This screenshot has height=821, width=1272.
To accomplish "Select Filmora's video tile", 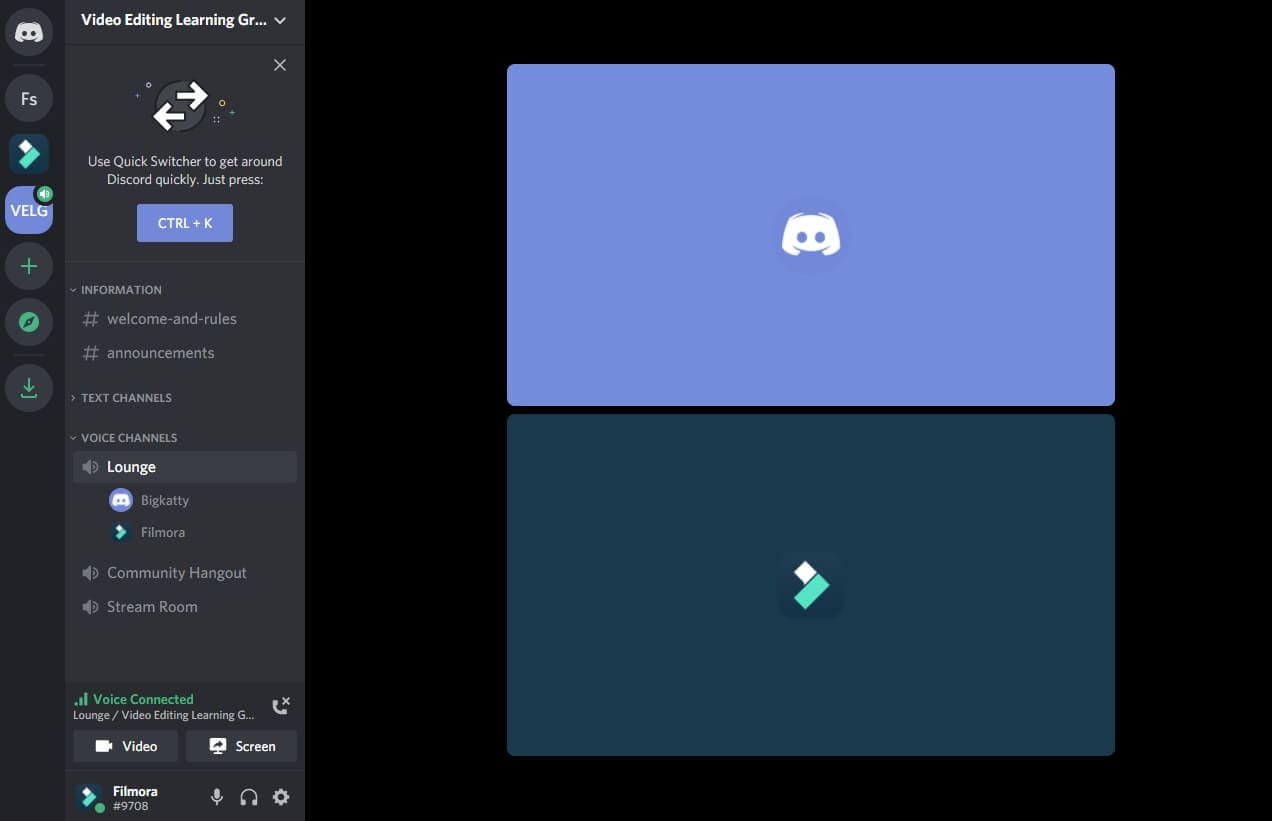I will pos(810,585).
